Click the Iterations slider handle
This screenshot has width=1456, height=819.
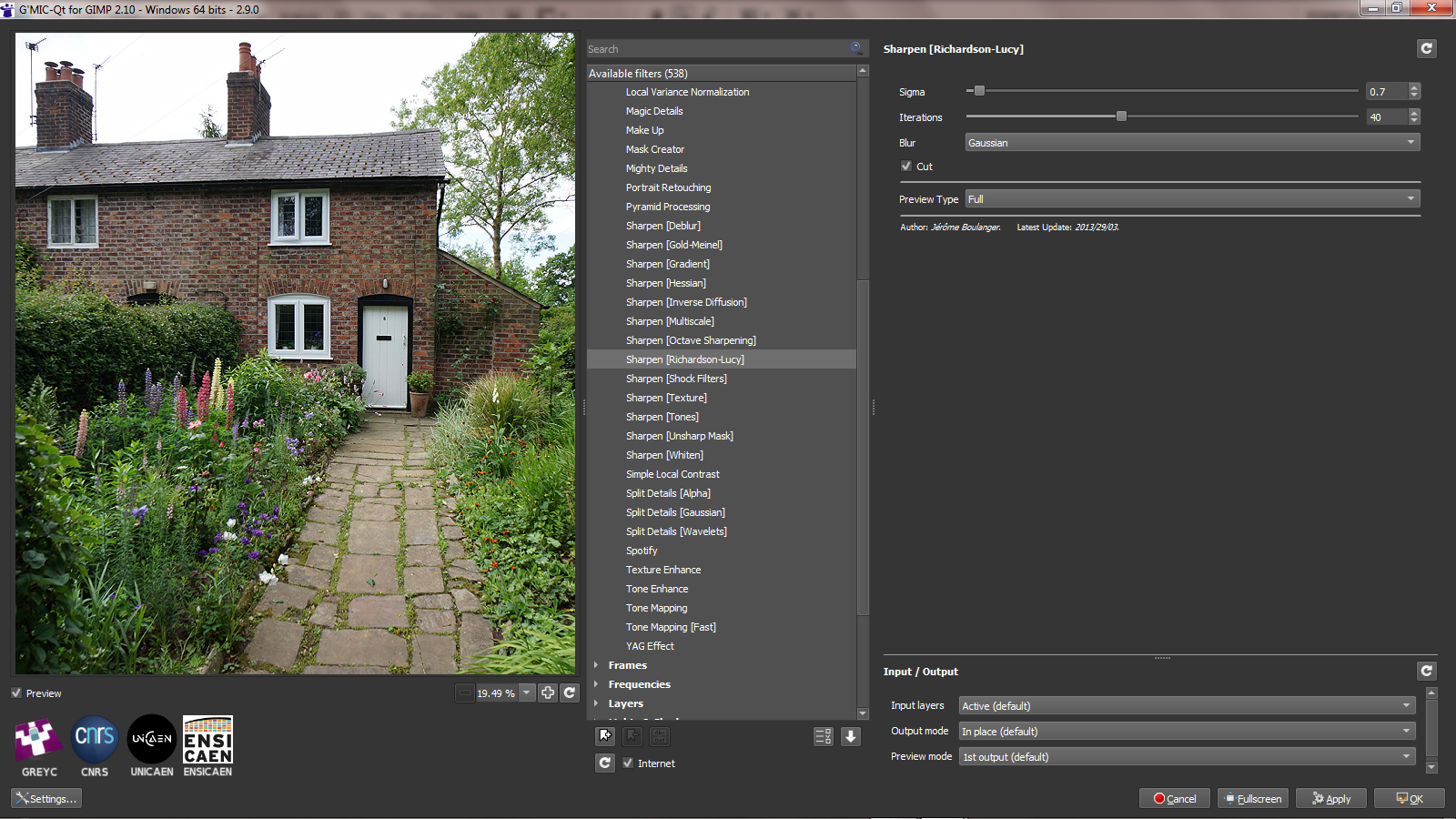1121,116
